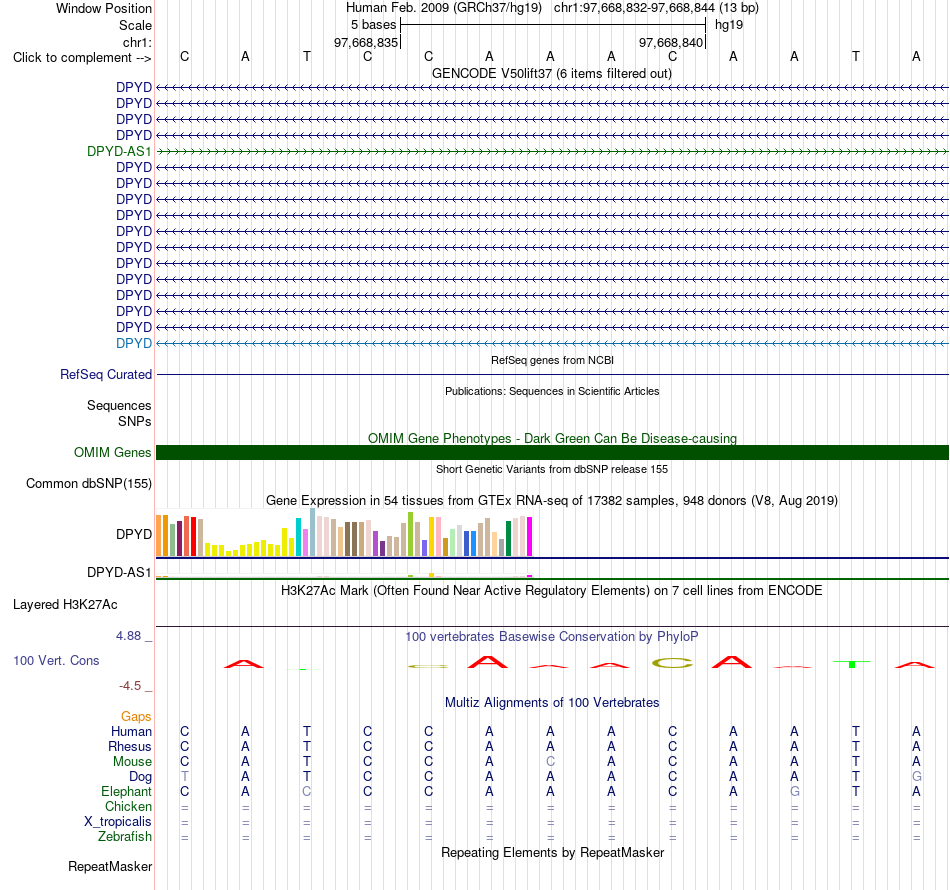Open '100 vertebrates Basewise Conservation by PhyloP' title

(552, 637)
